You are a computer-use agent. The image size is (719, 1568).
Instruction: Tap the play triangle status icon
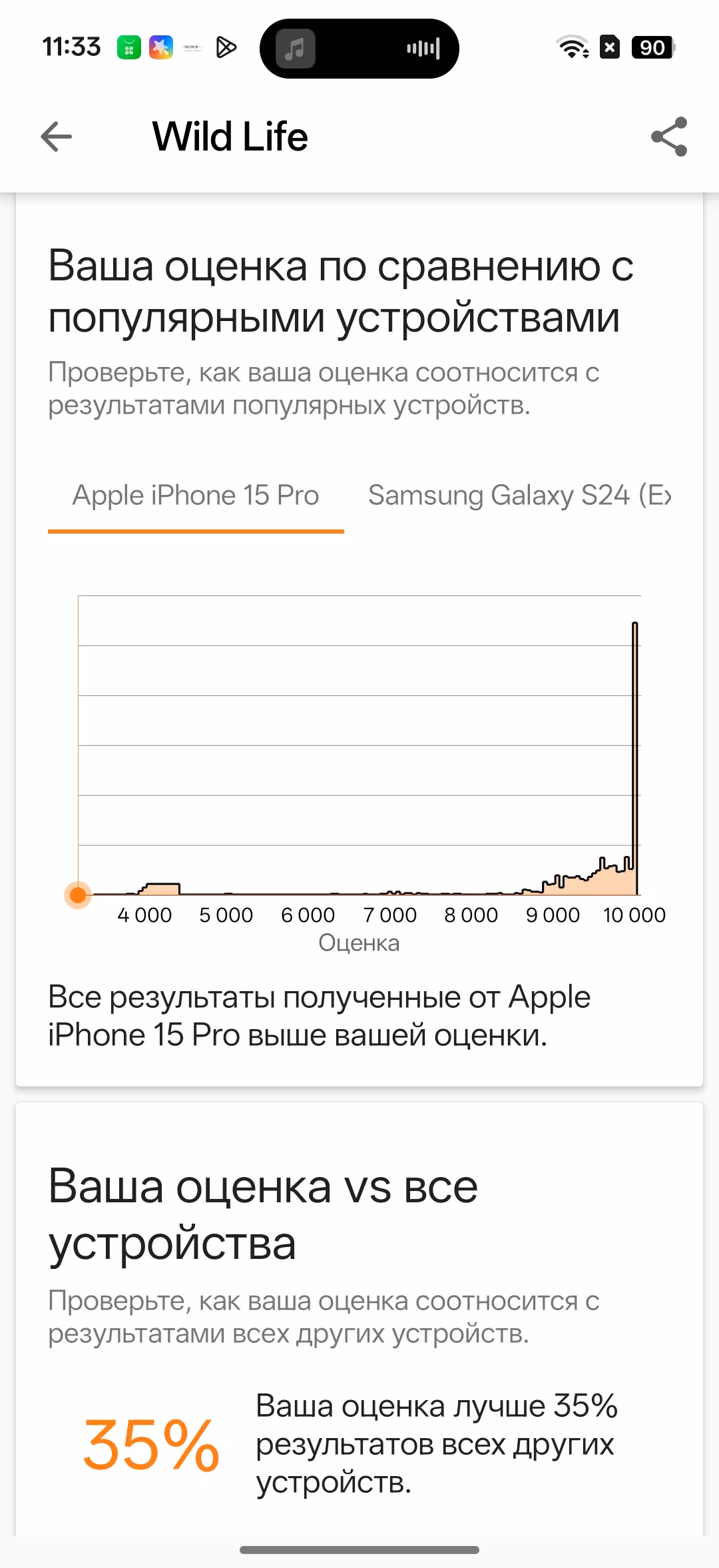pyautogui.click(x=226, y=47)
